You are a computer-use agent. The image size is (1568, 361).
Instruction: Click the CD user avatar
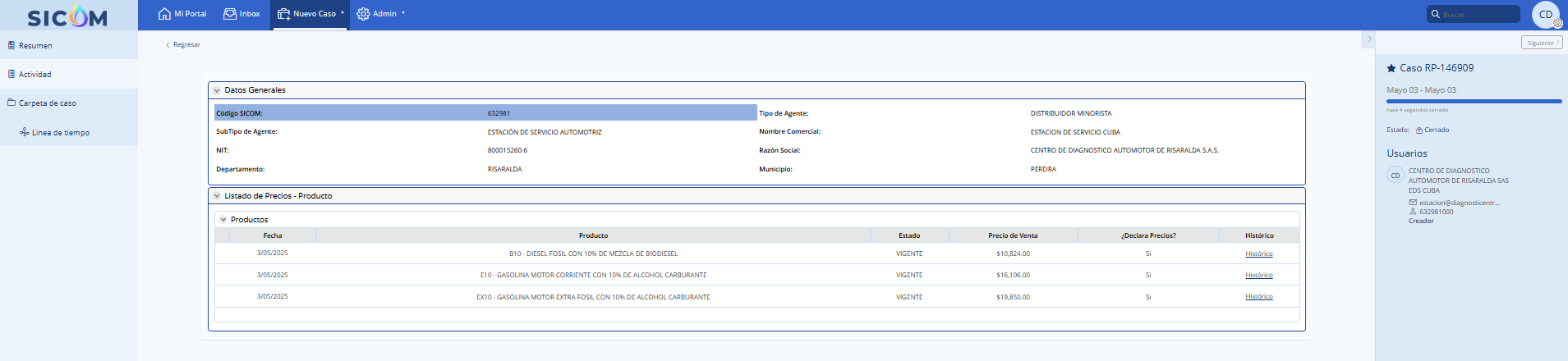pyautogui.click(x=1545, y=15)
